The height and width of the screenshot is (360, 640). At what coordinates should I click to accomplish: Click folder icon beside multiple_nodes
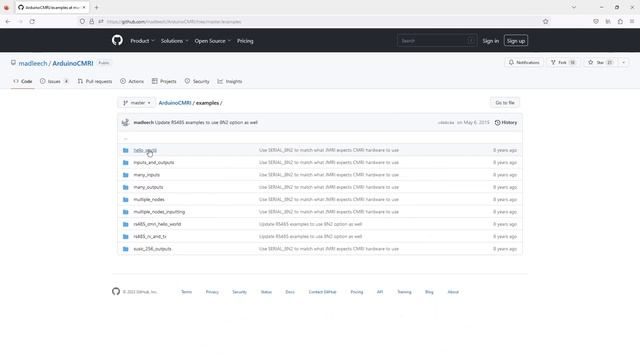[x=126, y=200]
